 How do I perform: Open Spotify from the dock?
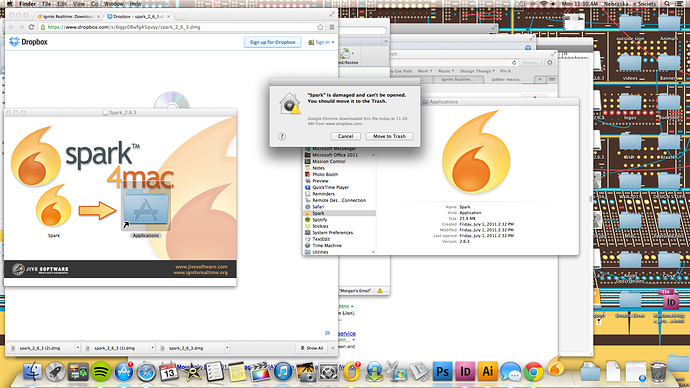[101, 372]
